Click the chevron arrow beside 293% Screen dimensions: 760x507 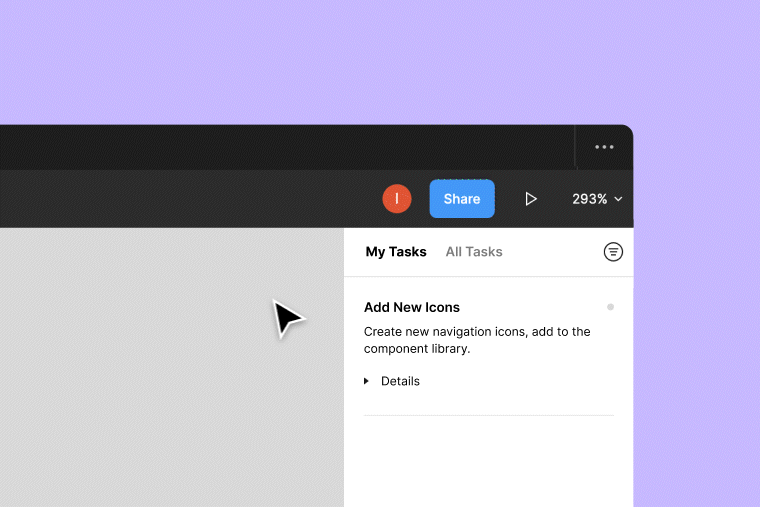[x=618, y=199]
